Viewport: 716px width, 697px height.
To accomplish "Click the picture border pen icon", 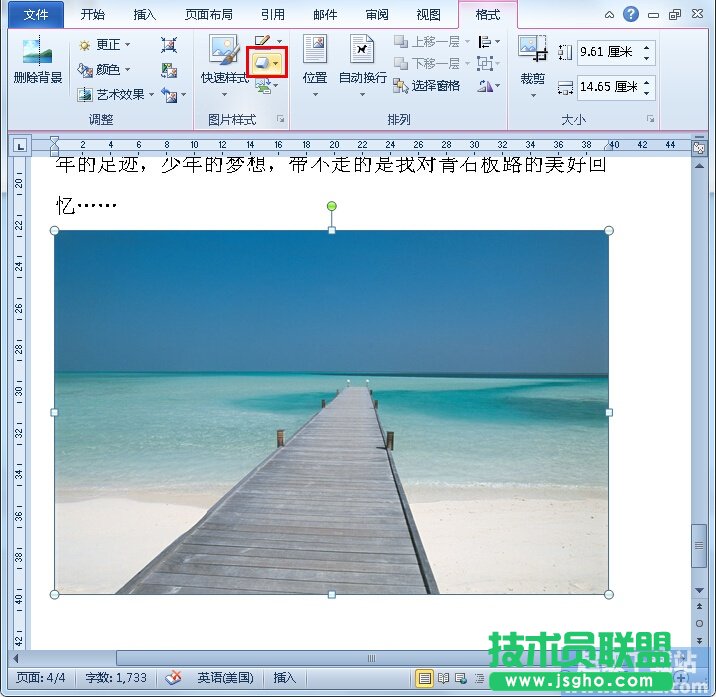I will coord(262,41).
